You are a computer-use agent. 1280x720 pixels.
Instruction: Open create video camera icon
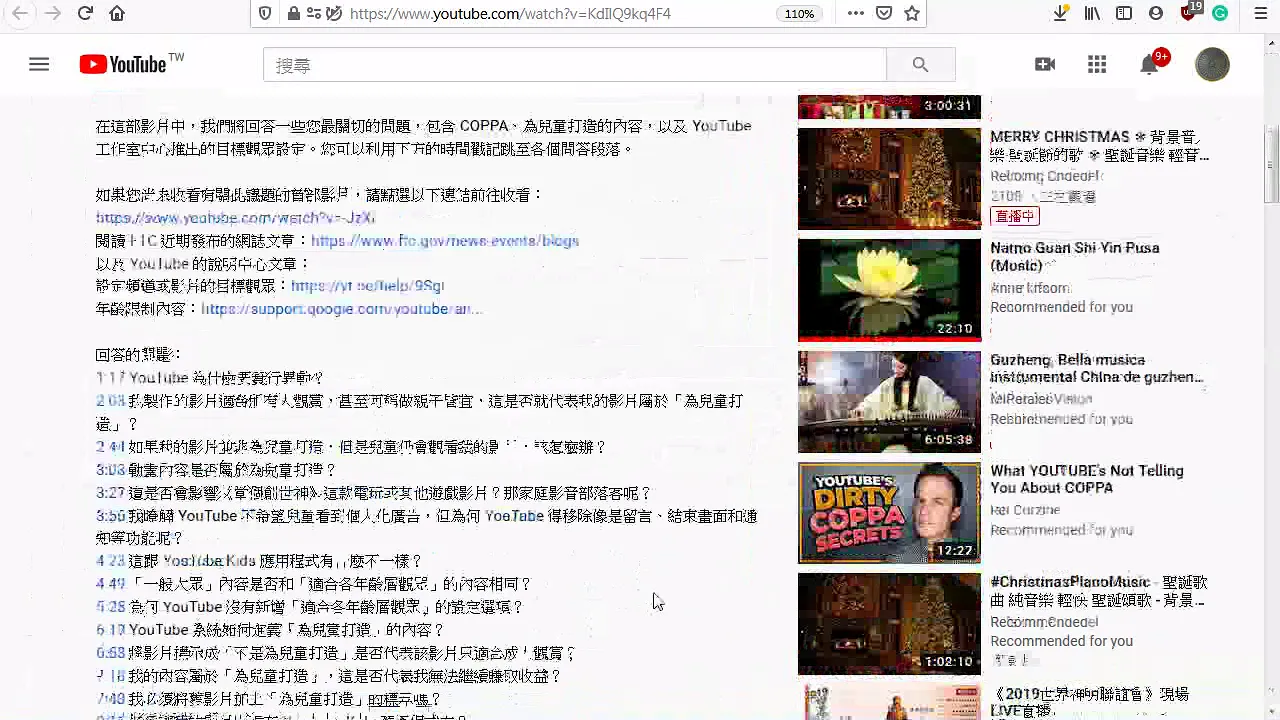[1045, 65]
